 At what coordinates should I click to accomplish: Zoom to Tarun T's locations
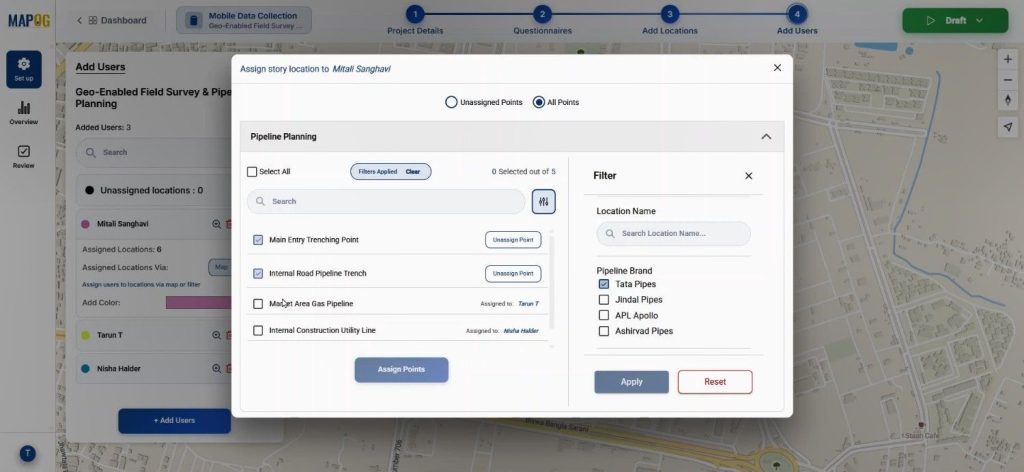(216, 336)
